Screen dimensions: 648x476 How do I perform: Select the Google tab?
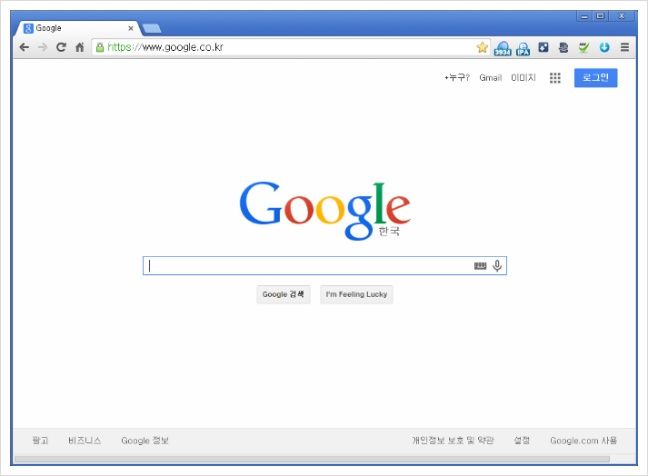click(x=77, y=28)
